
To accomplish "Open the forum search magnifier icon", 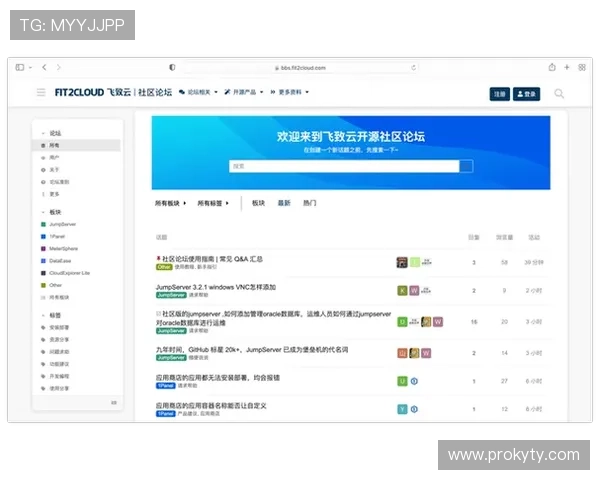I will tap(559, 93).
